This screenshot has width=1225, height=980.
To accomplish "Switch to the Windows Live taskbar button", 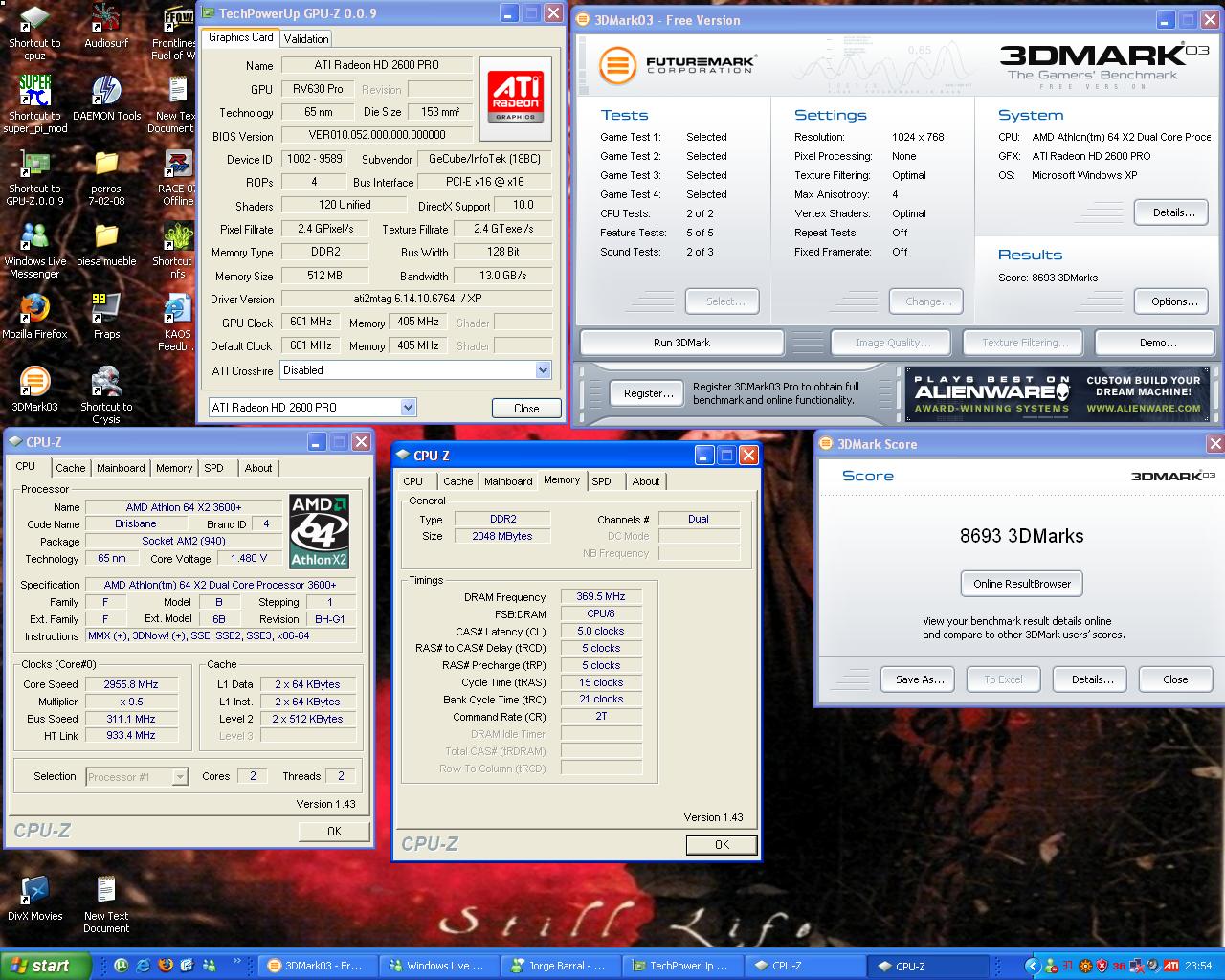I will tap(439, 966).
